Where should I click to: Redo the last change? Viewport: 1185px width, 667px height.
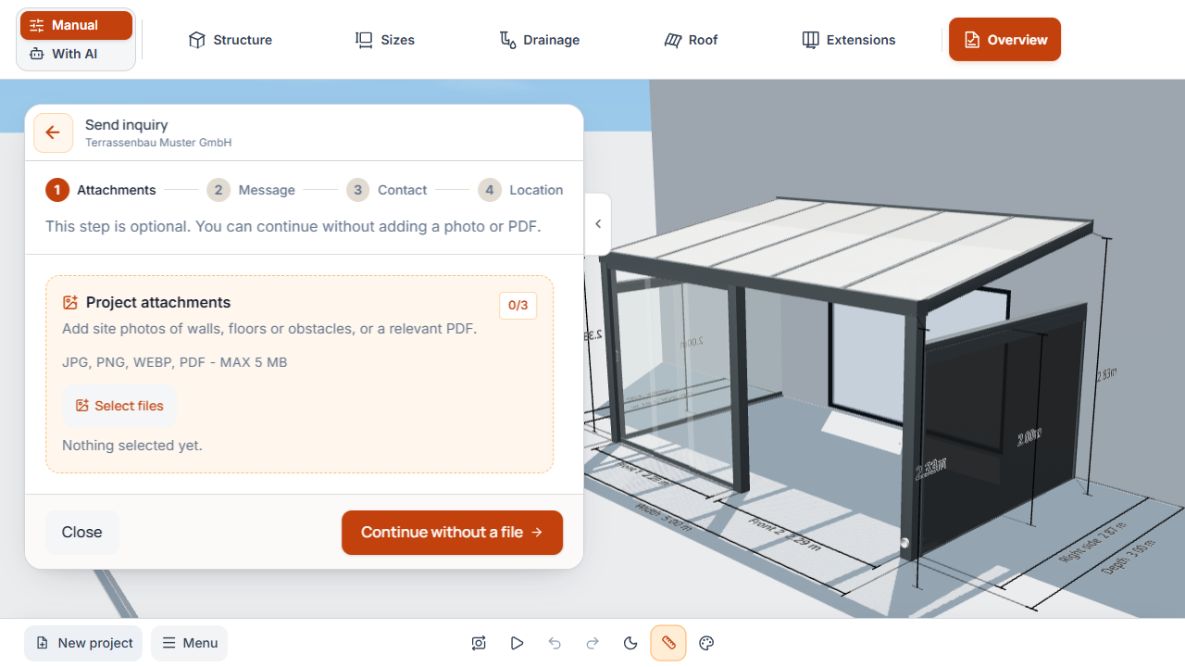tap(592, 644)
